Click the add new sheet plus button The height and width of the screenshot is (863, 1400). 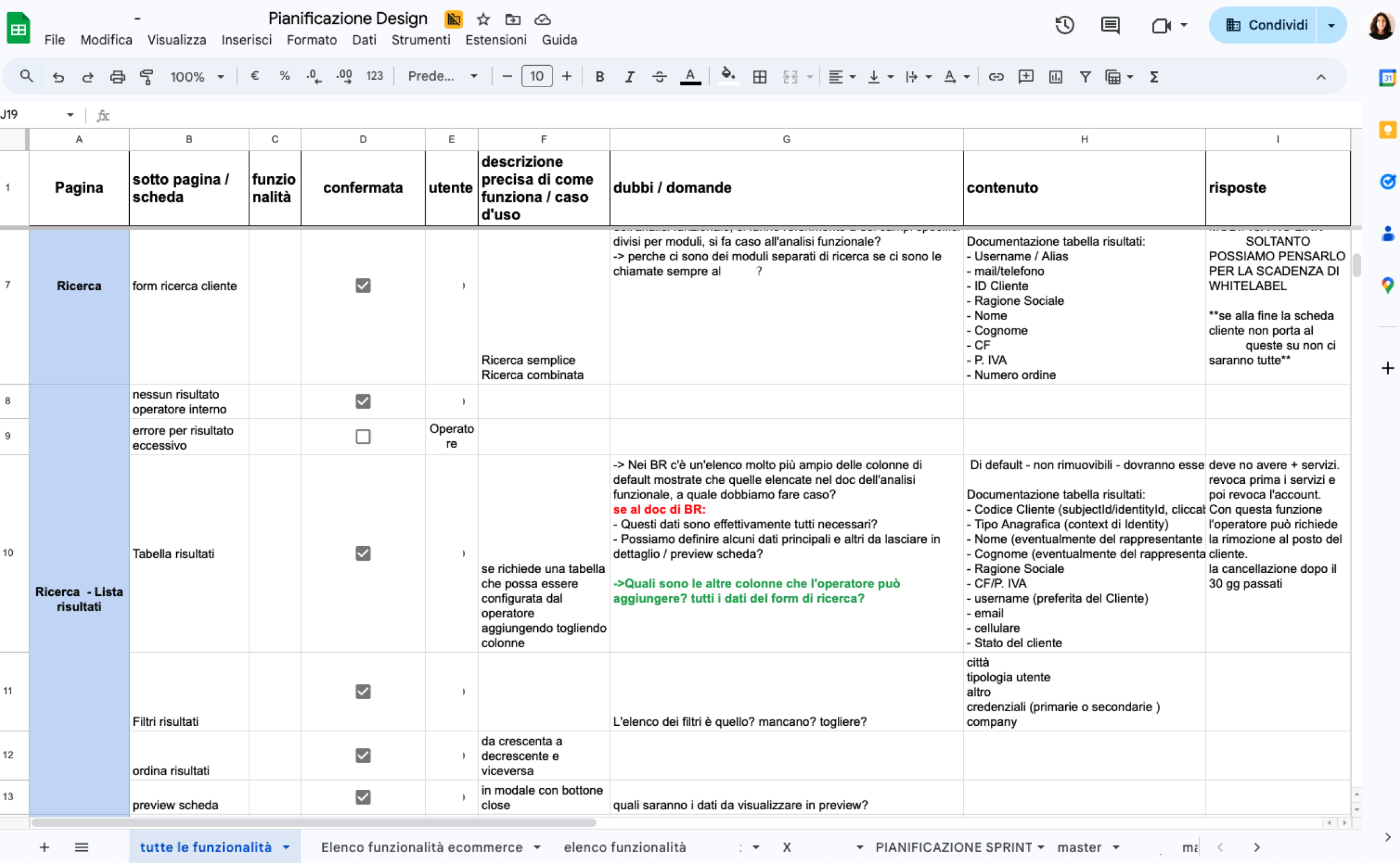point(45,847)
